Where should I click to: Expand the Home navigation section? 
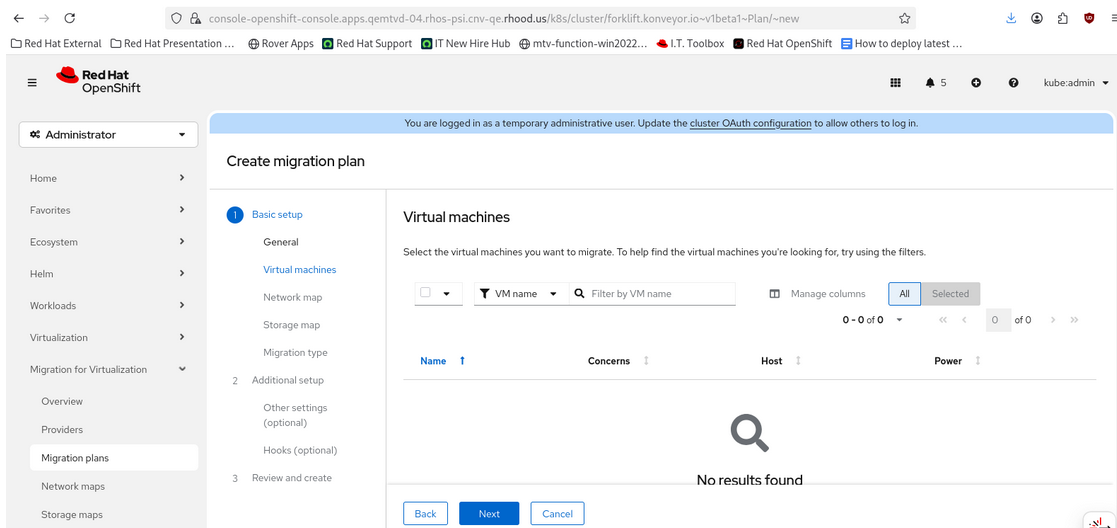point(108,178)
